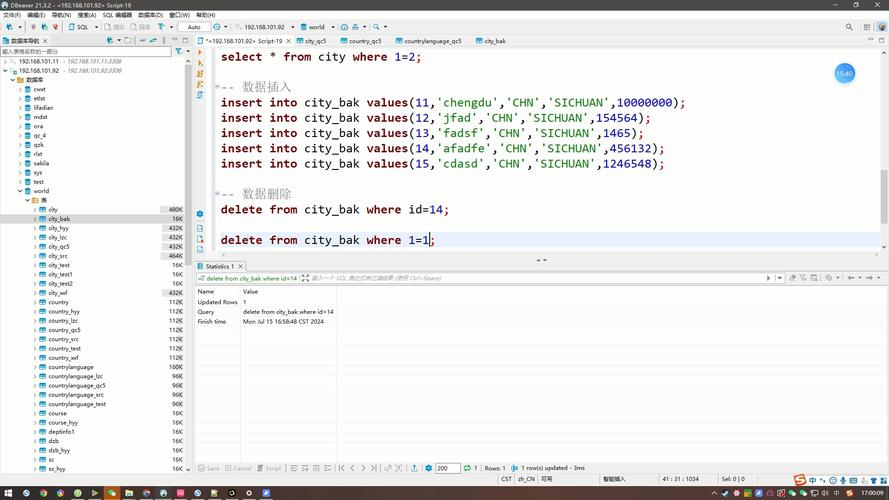Click the collapse-all icon in navigator header
Image resolution: width=889 pixels, height=500 pixels.
142,41
